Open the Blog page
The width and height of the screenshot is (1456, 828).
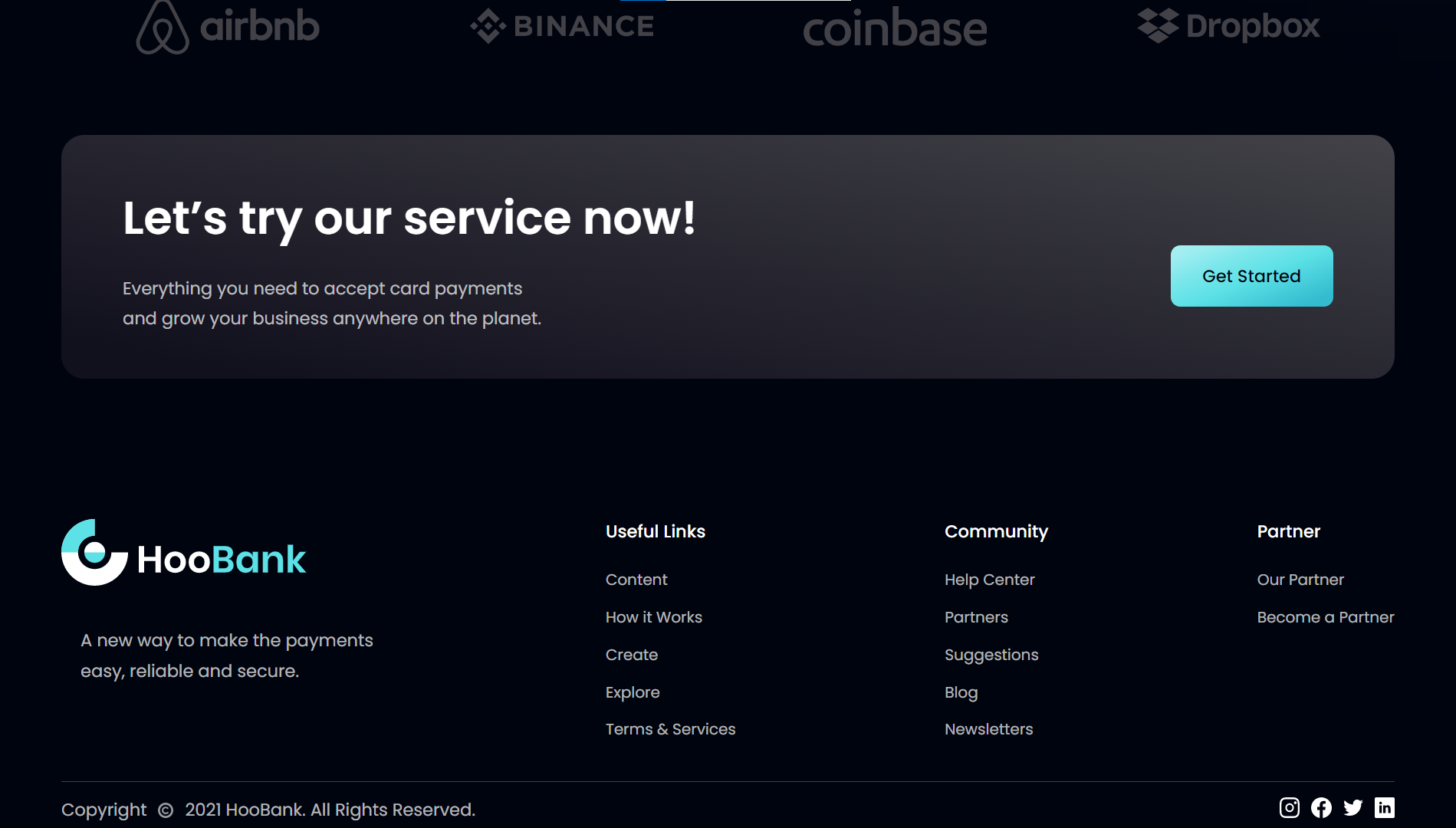pyautogui.click(x=961, y=692)
